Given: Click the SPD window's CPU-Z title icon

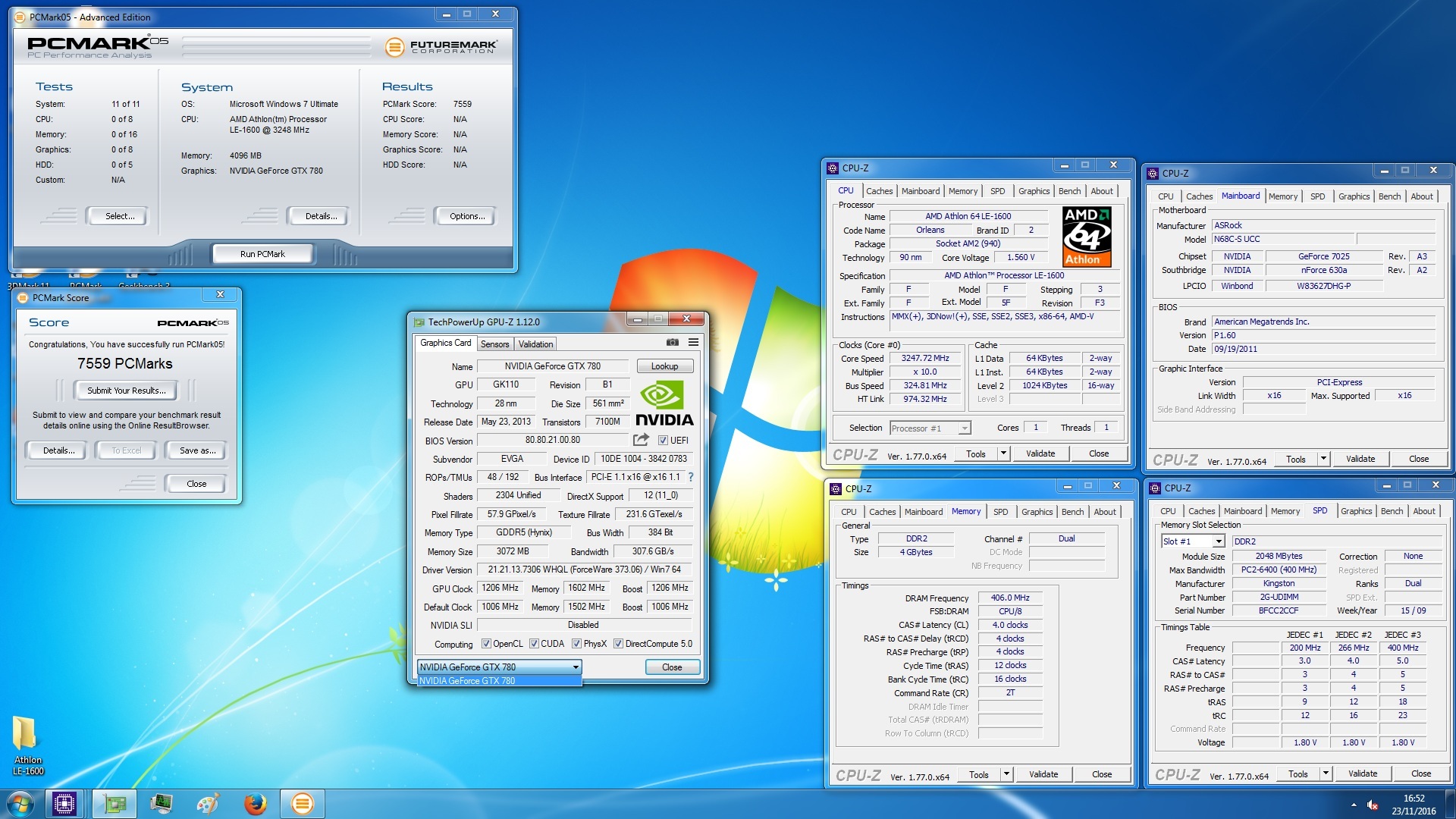Looking at the screenshot, I should click(x=1155, y=488).
